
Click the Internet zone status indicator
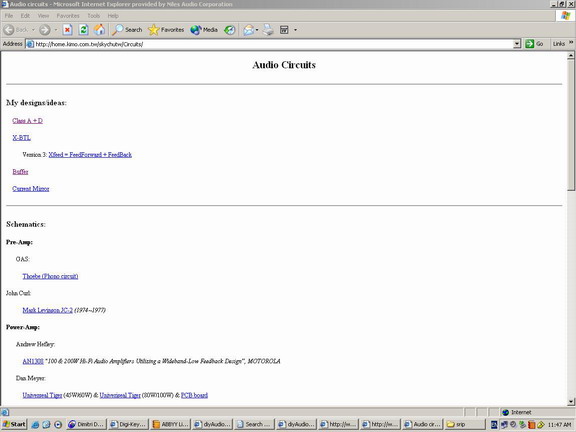pos(516,412)
